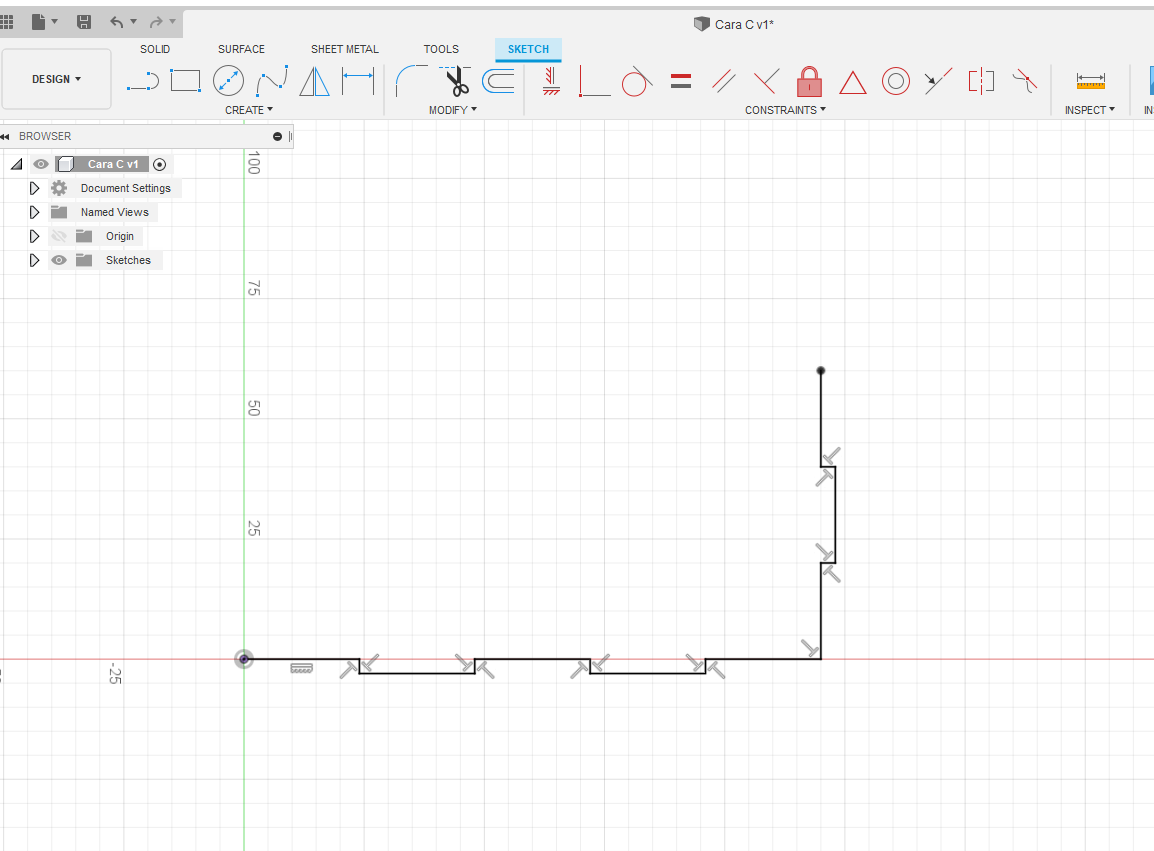
Task: Toggle visibility of Cara C v1 component
Action: pos(41,164)
